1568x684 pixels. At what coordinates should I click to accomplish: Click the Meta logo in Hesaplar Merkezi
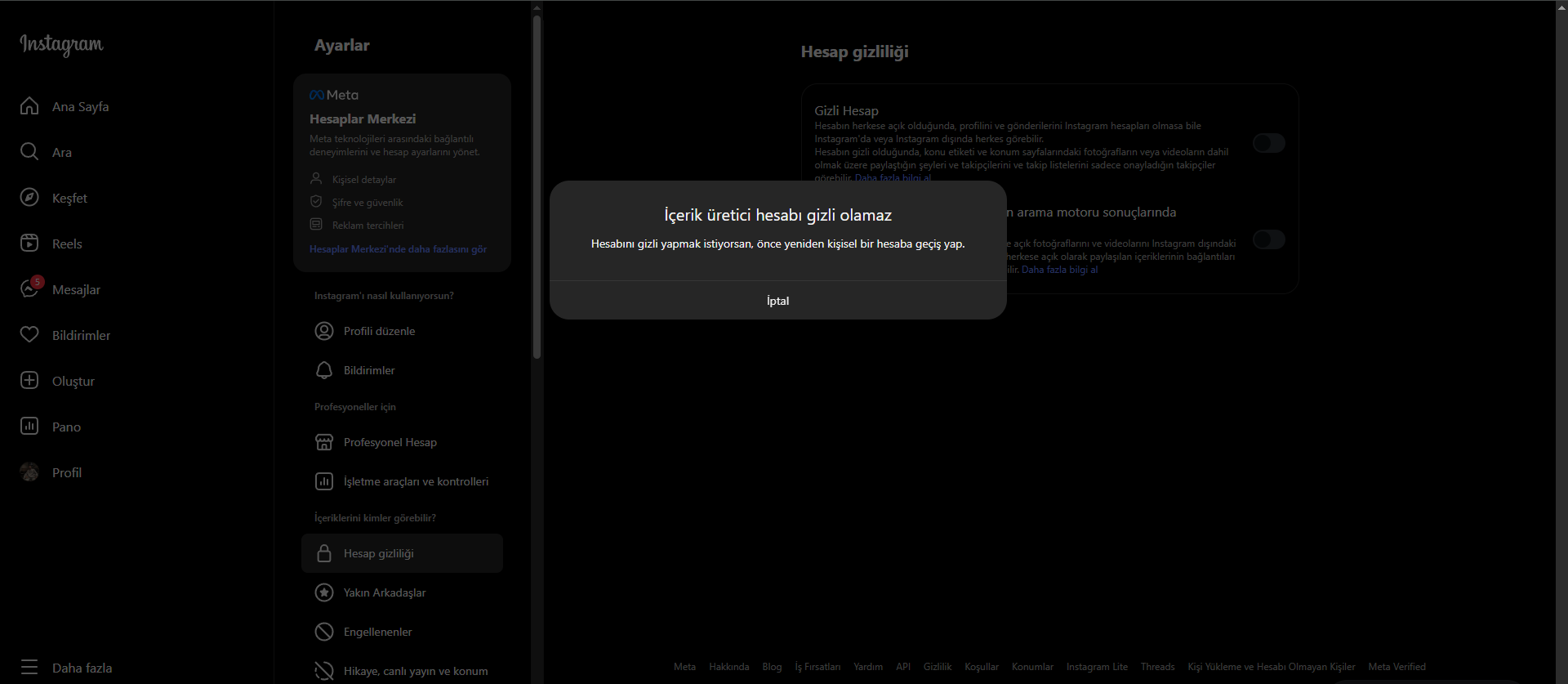click(x=334, y=95)
